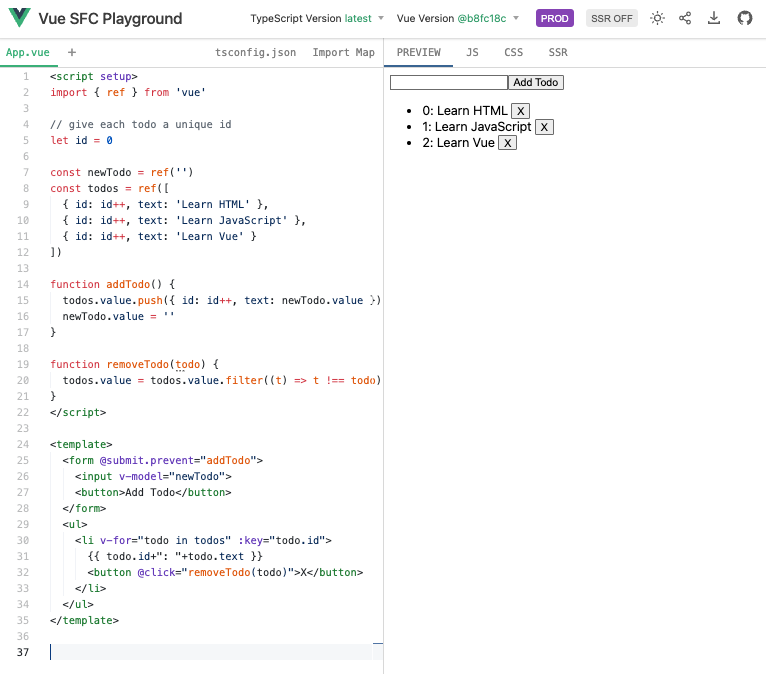
Task: Switch to the JS output tab
Action: 472,52
